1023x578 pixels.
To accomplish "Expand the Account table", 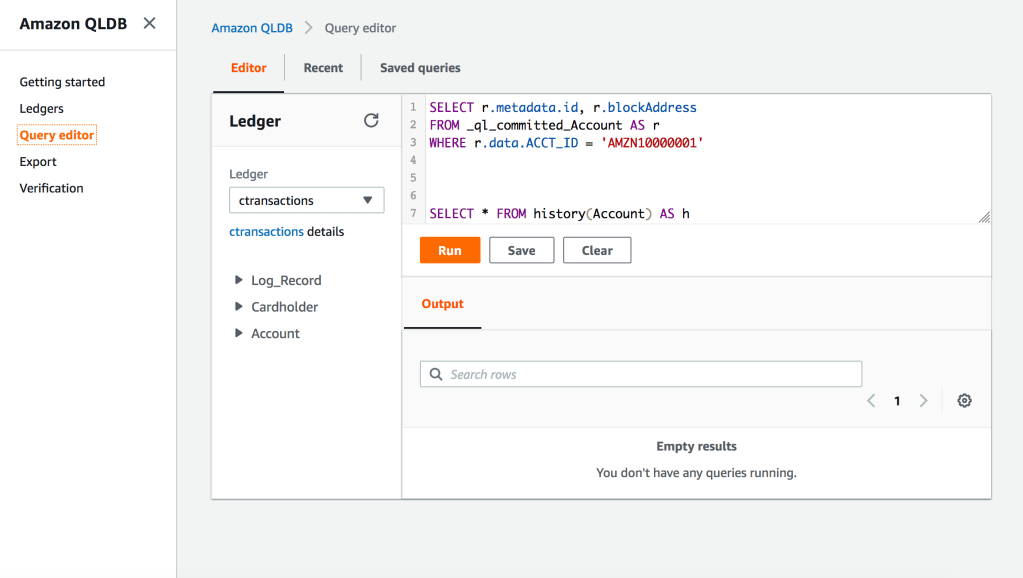I will [239, 334].
